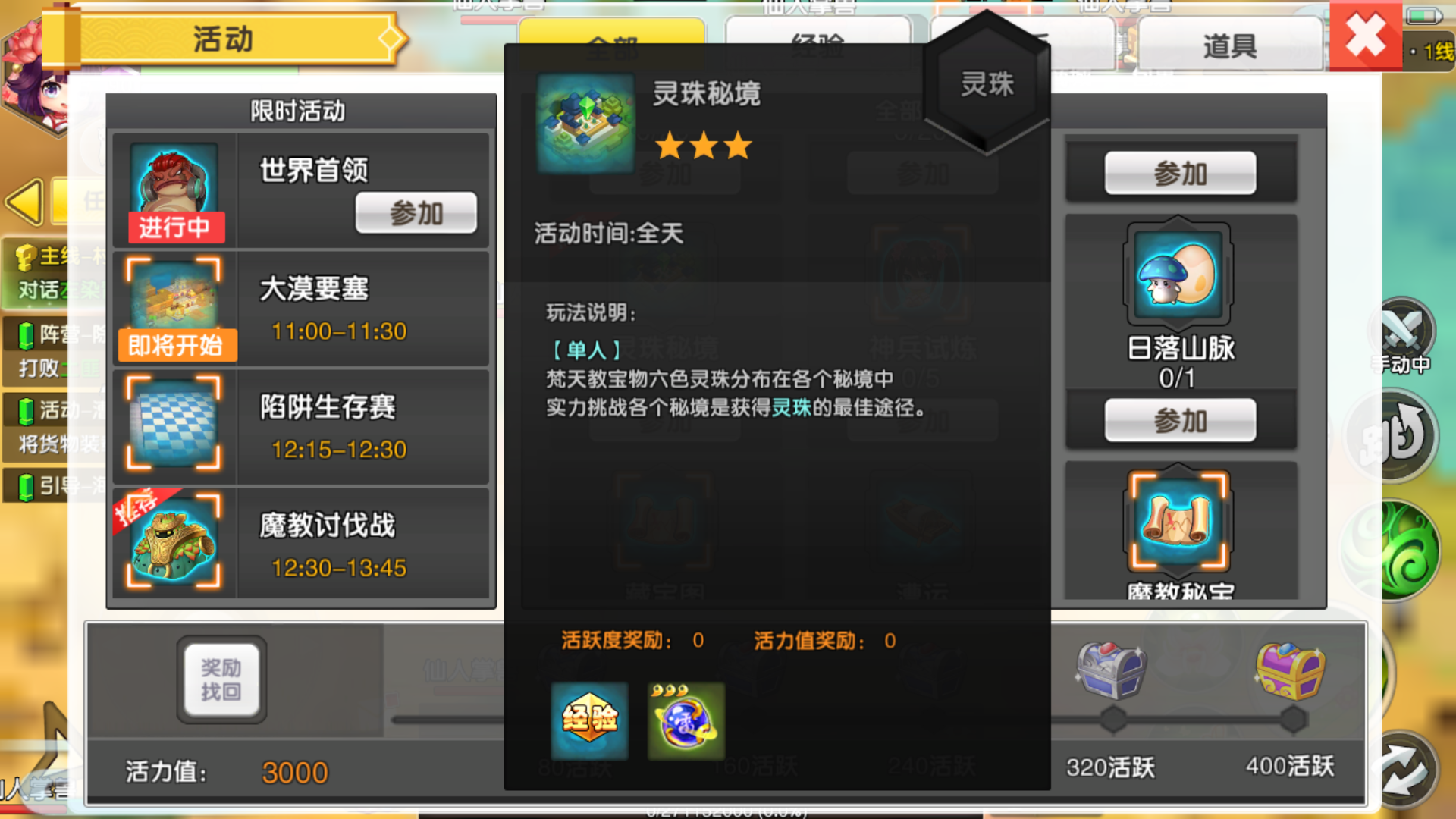Screen dimensions: 1456x819
Task: Open the 奖励找回 reward recovery button
Action: pos(221,679)
